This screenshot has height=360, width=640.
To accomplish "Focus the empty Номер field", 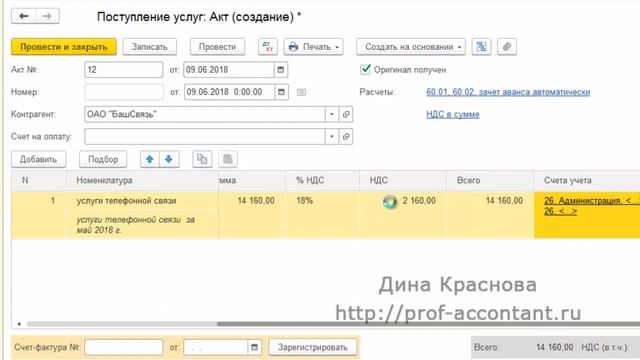I will (x=124, y=92).
